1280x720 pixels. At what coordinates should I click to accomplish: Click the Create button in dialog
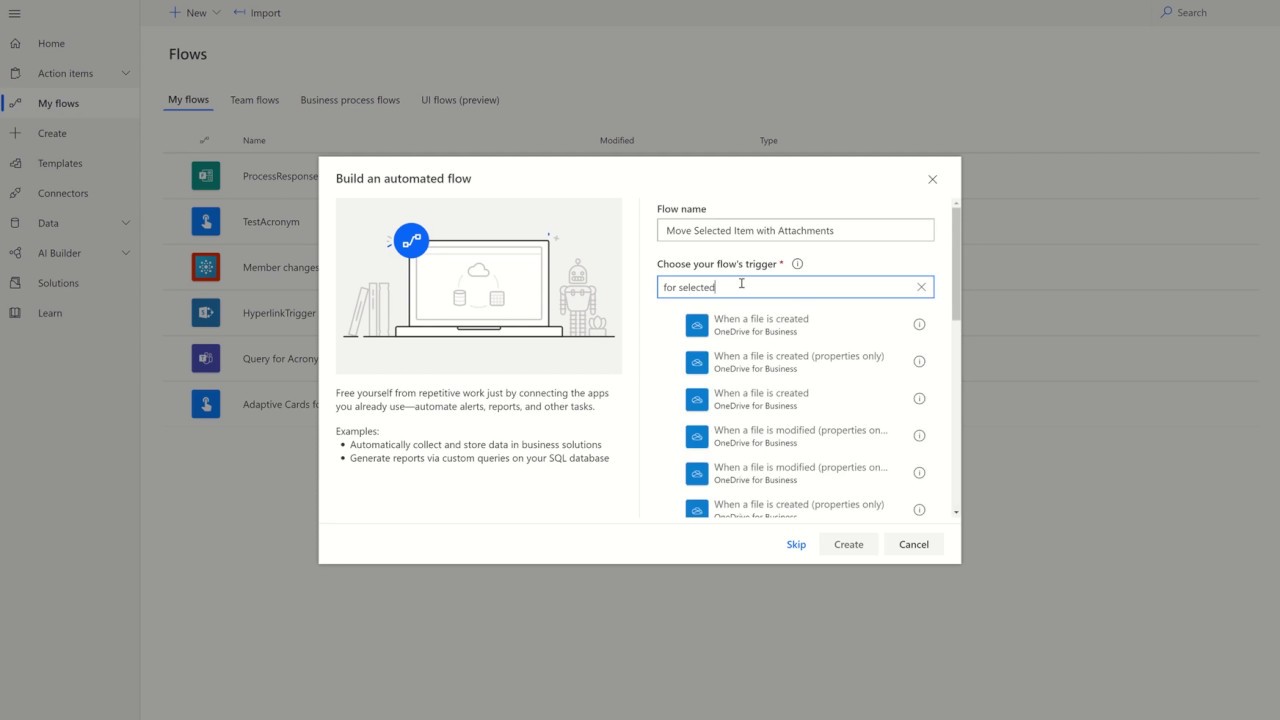849,544
